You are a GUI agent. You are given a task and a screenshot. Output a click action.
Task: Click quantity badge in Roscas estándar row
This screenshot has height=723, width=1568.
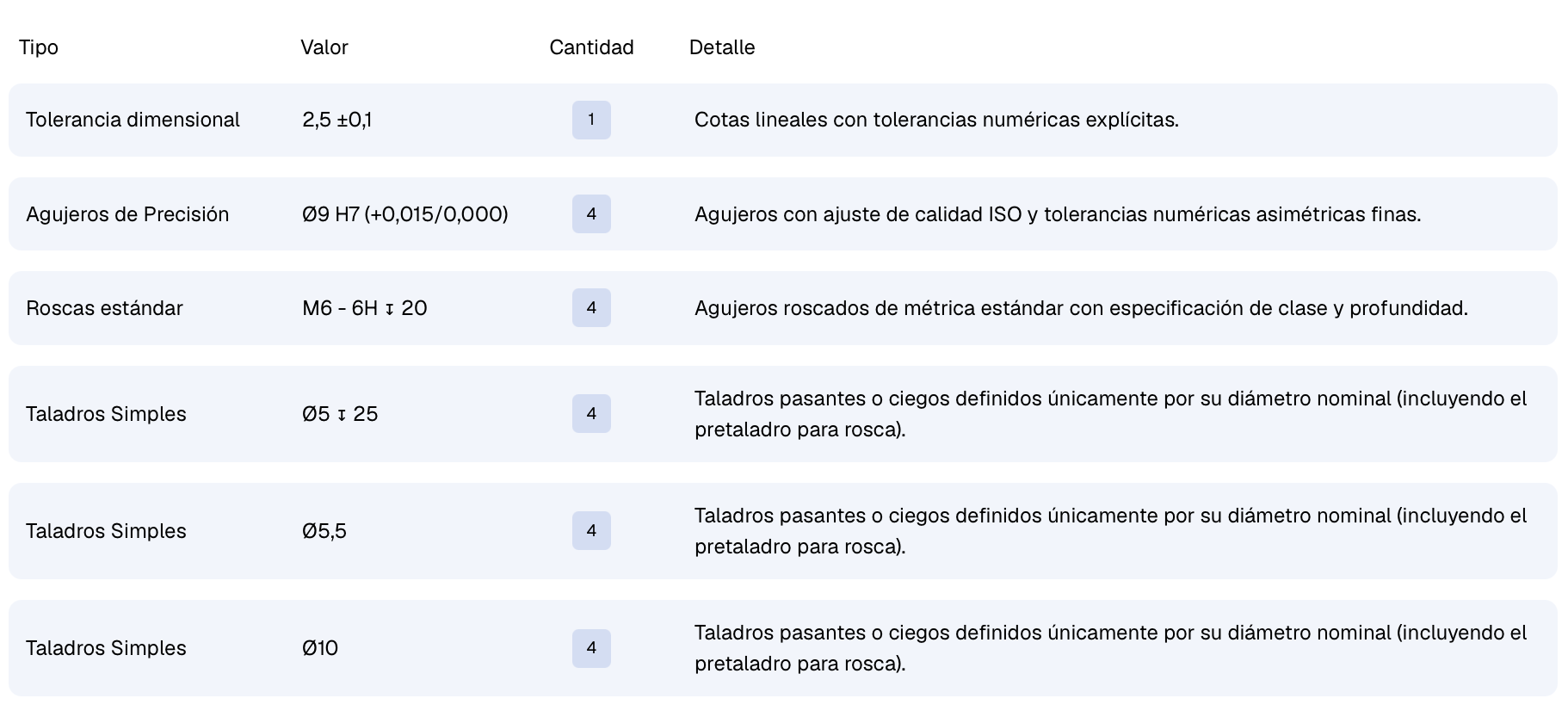(x=591, y=308)
